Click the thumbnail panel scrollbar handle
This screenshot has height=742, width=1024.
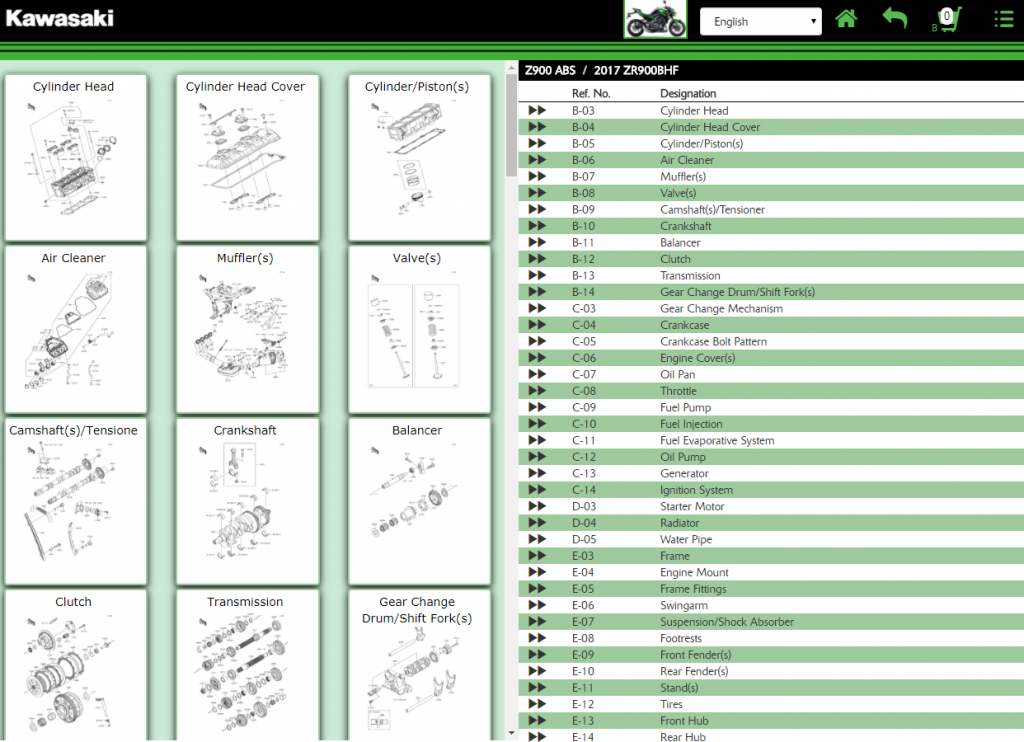[511, 125]
